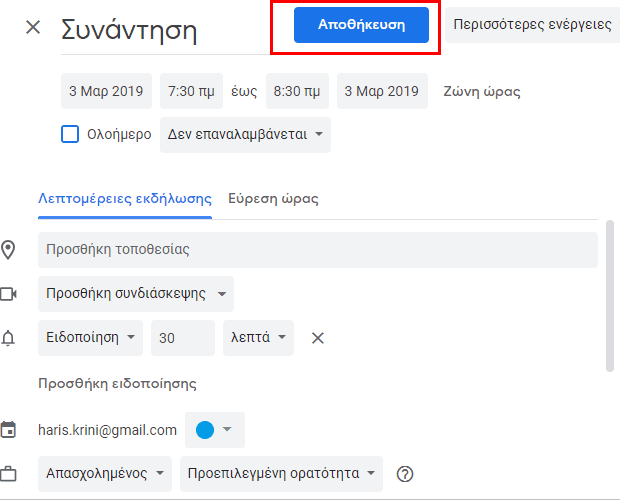The image size is (620, 500).
Task: Click the visibility help question mark icon
Action: (x=405, y=474)
